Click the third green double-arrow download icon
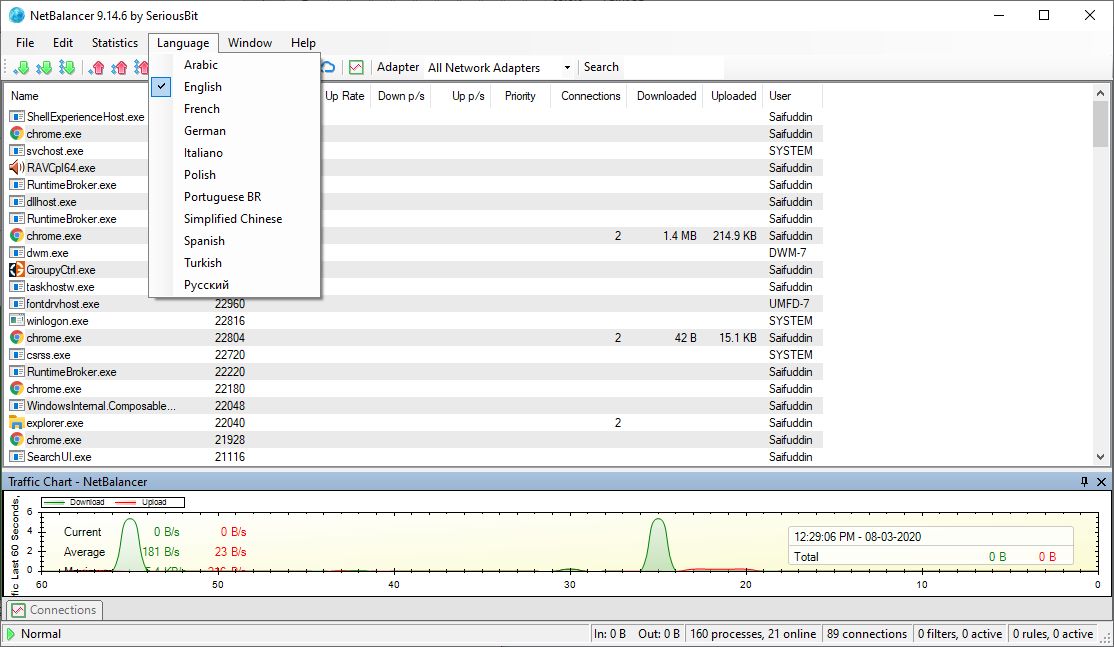 tap(67, 67)
